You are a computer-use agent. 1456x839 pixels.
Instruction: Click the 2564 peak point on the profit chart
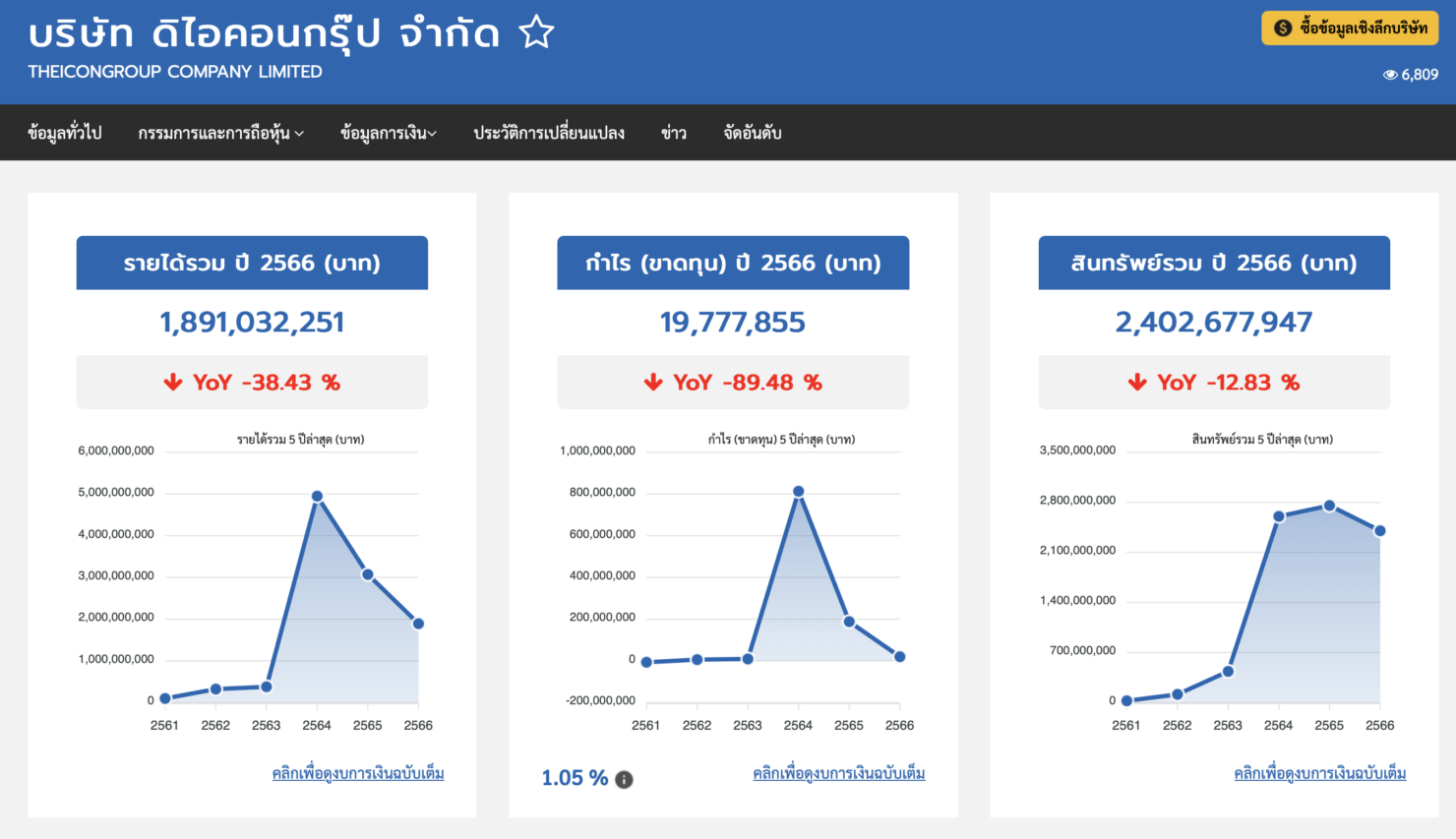[x=798, y=492]
